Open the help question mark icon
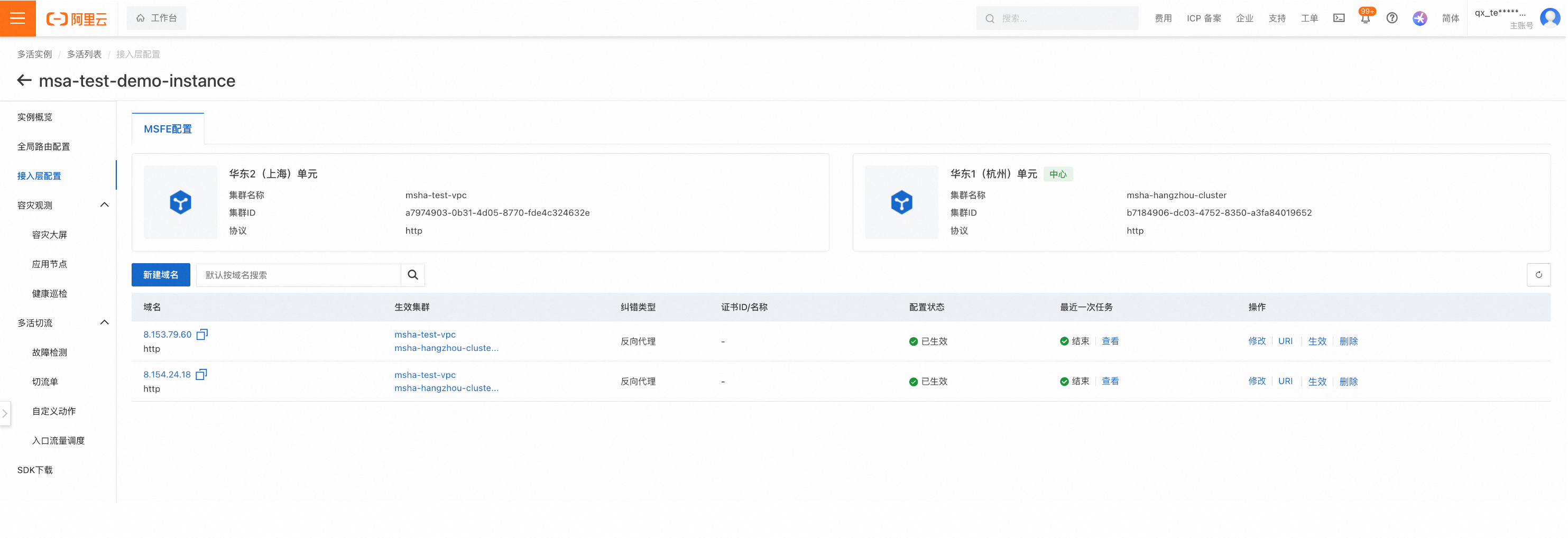Viewport: 1568px width, 538px height. (x=1392, y=18)
